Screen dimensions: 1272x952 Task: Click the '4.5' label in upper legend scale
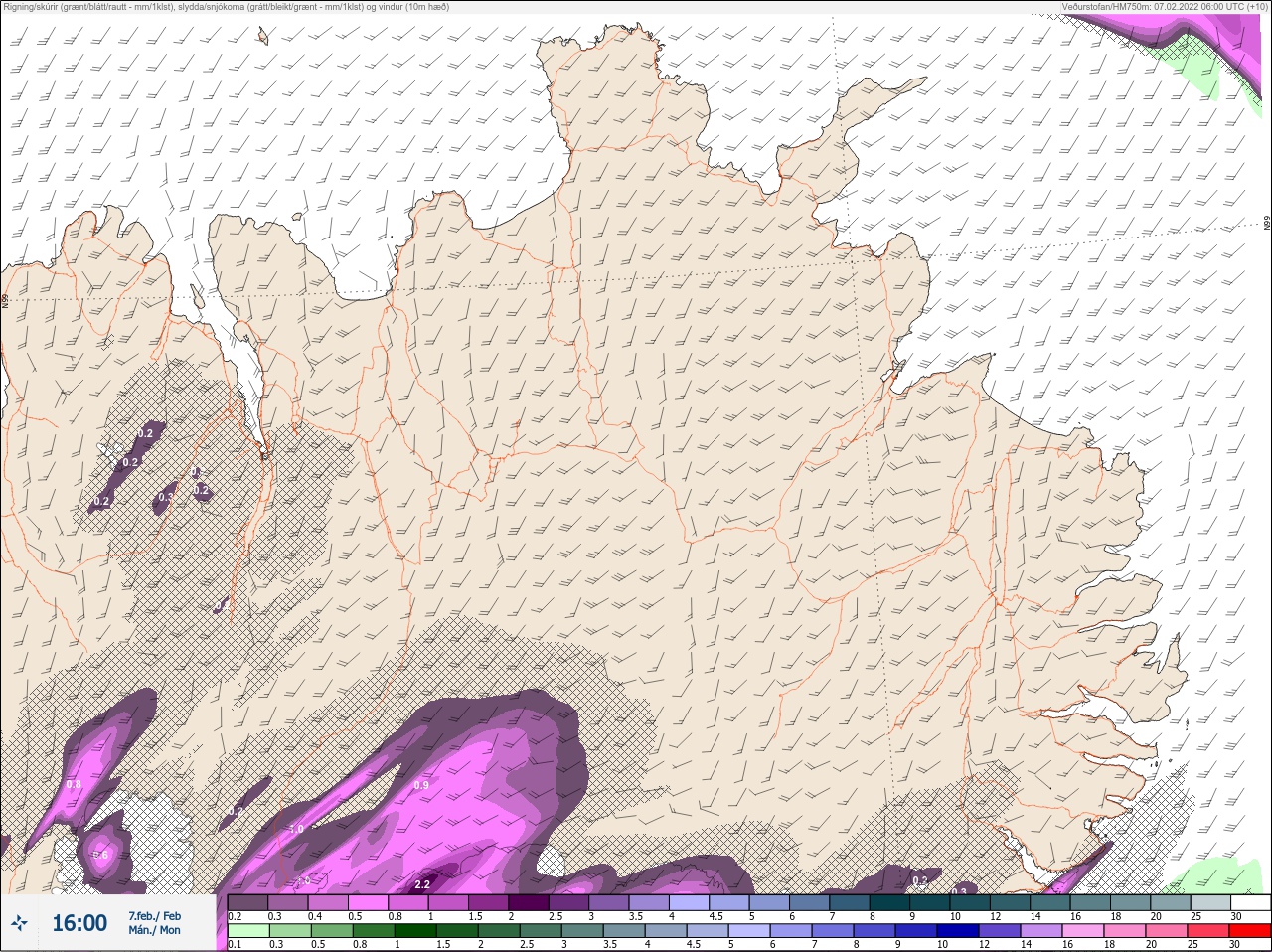point(716,916)
